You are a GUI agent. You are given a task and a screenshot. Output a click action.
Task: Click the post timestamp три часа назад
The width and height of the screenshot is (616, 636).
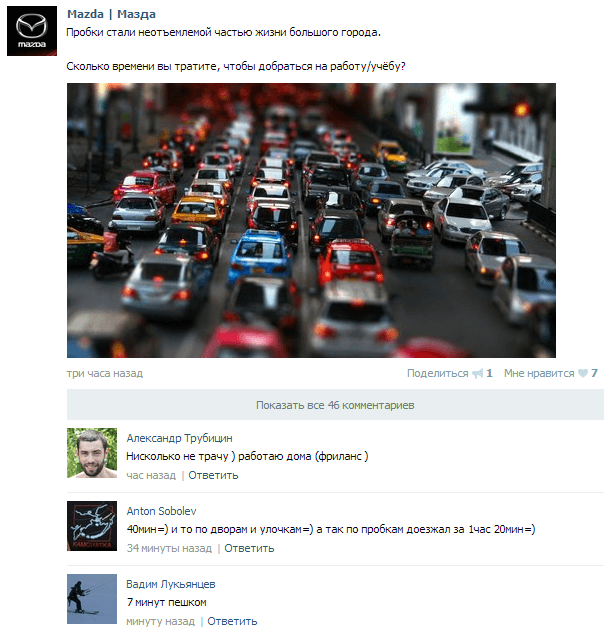[x=105, y=373]
